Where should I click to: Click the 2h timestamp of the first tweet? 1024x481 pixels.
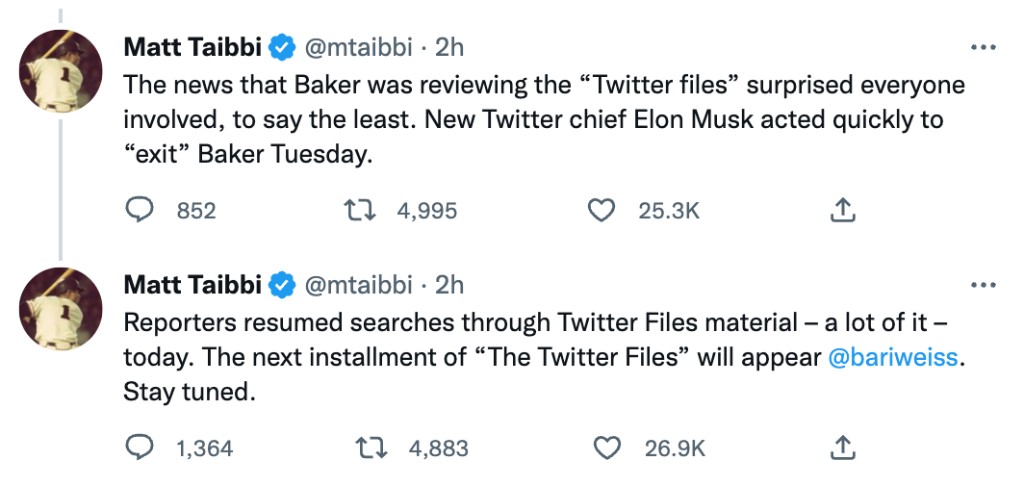(449, 48)
